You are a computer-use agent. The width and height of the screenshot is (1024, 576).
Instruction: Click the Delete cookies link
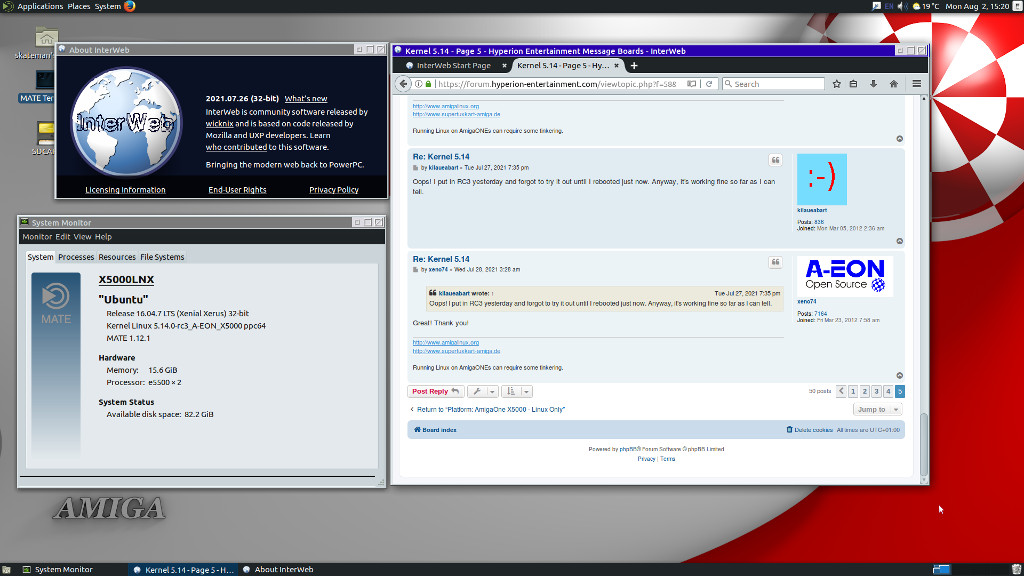[x=810, y=430]
